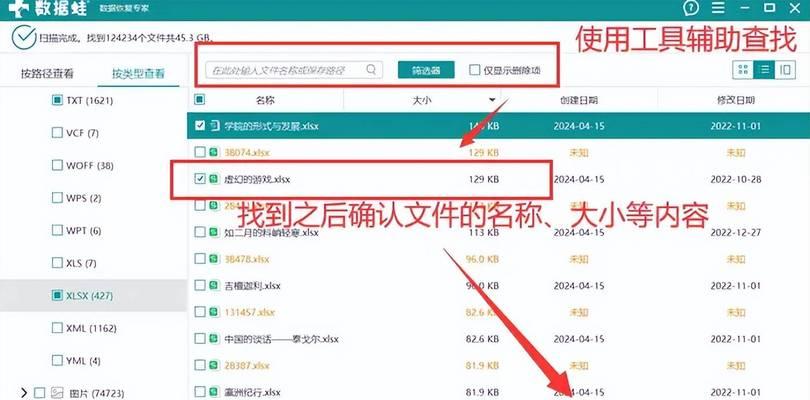Screen dimensions: 810x400
Task: Switch to 按路径查看 tab
Action: click(47, 73)
